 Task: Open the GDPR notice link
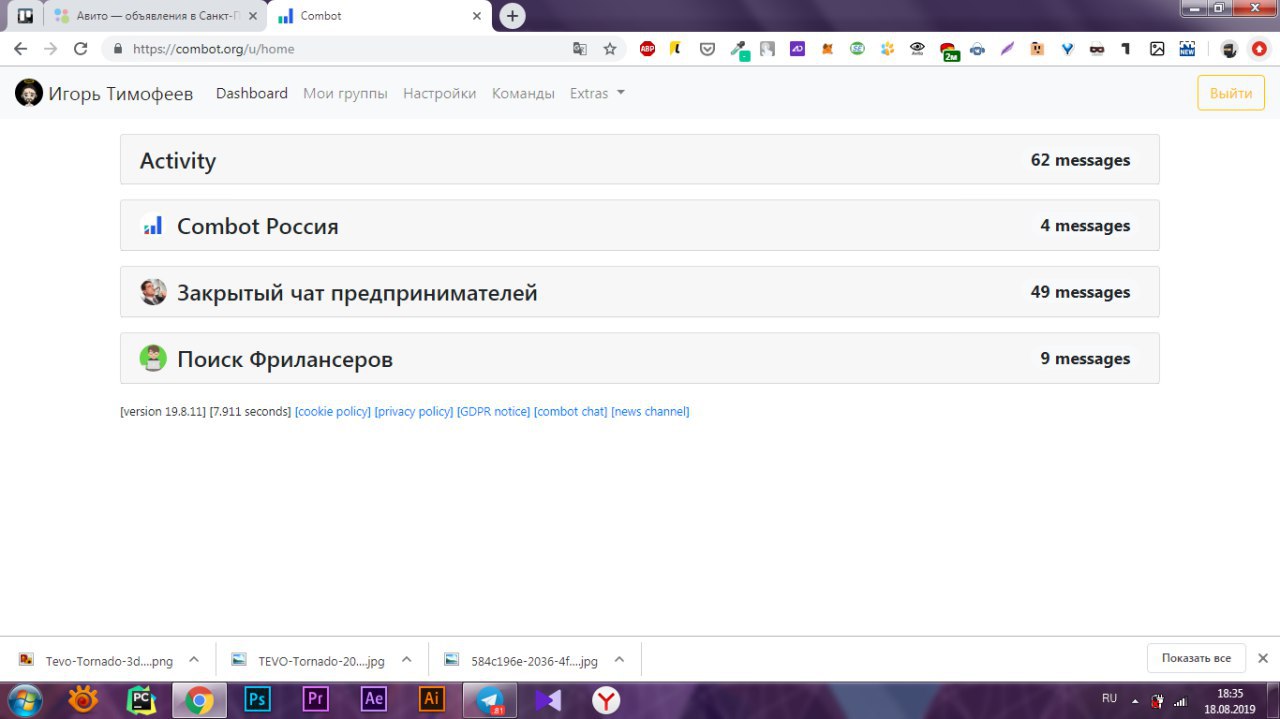click(494, 412)
